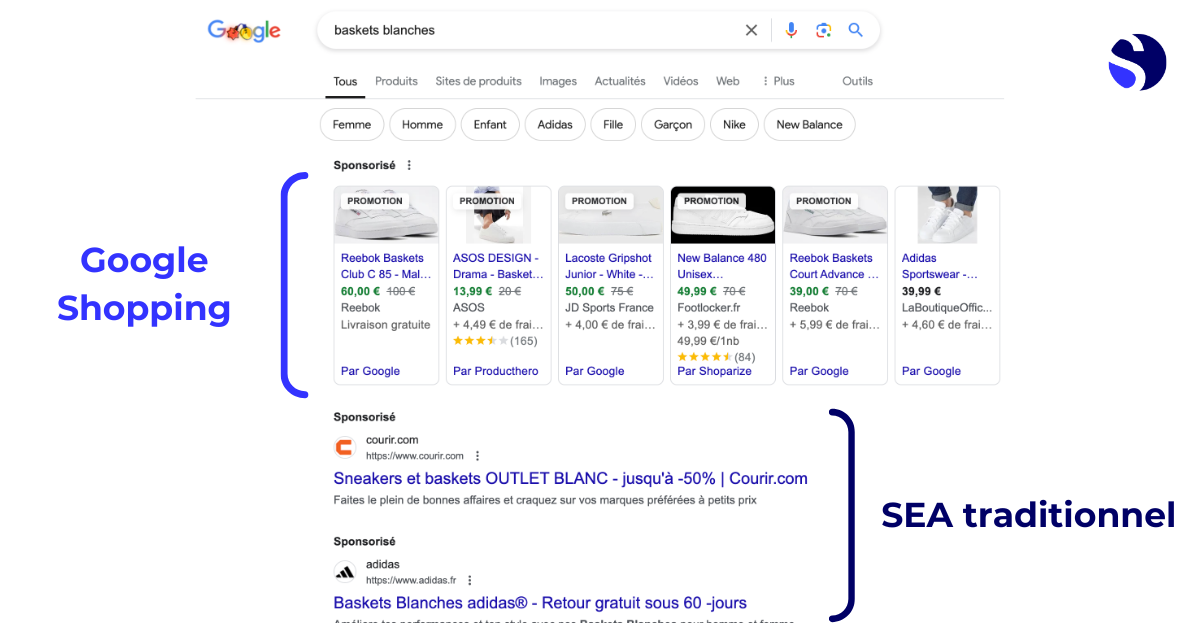
Task: Click the magnifying glass search icon
Action: (855, 30)
